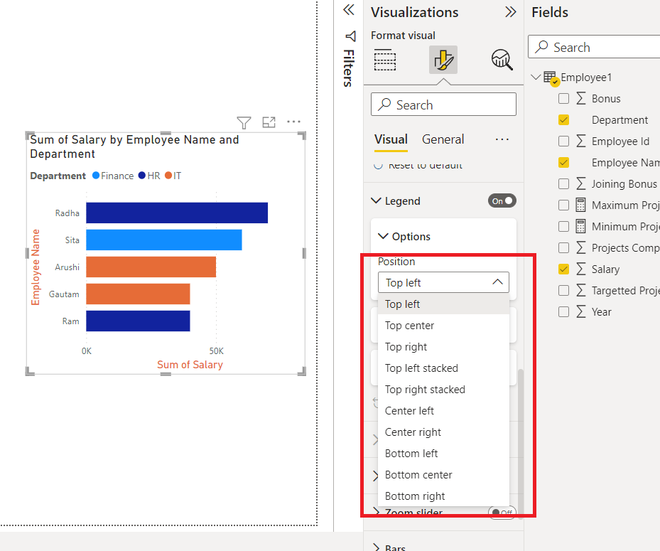Check the Projects Comp checkbox
The image size is (660, 551).
click(x=563, y=248)
